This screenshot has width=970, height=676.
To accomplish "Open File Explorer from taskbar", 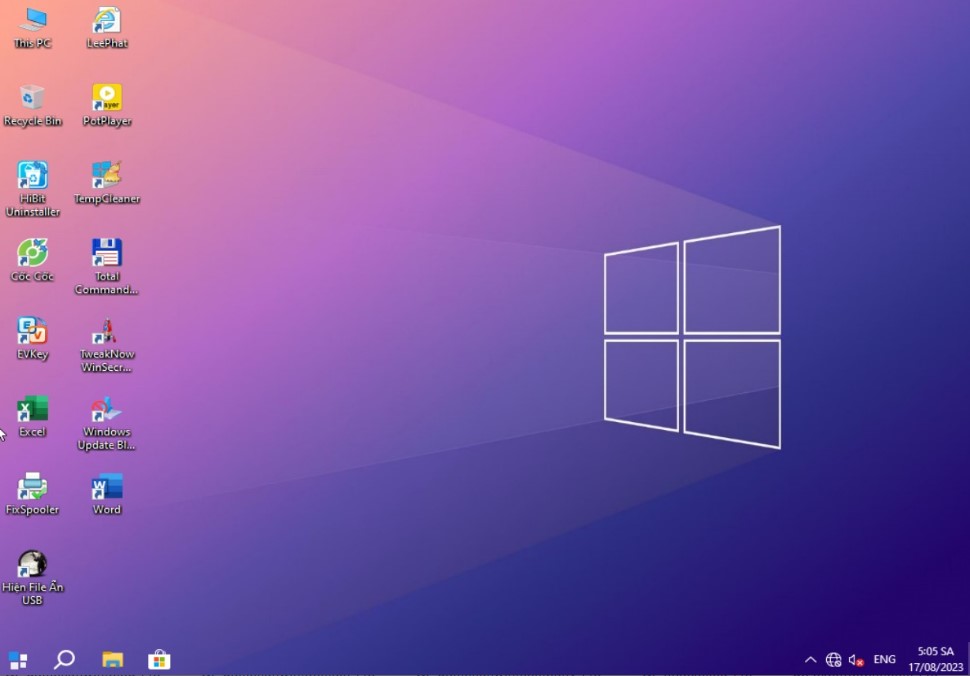I will point(112,660).
